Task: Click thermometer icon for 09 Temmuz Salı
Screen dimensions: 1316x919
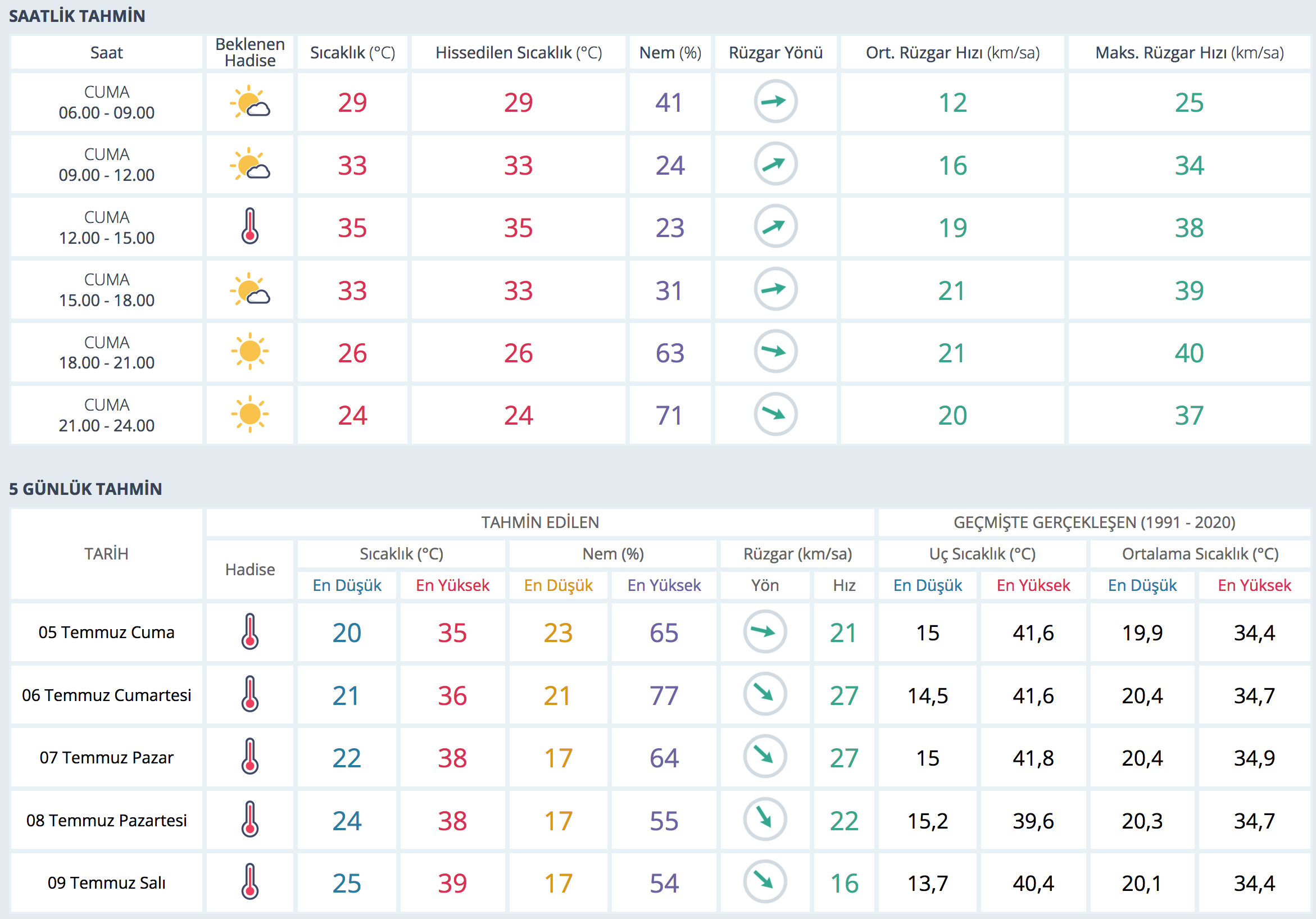Action: pos(250,882)
